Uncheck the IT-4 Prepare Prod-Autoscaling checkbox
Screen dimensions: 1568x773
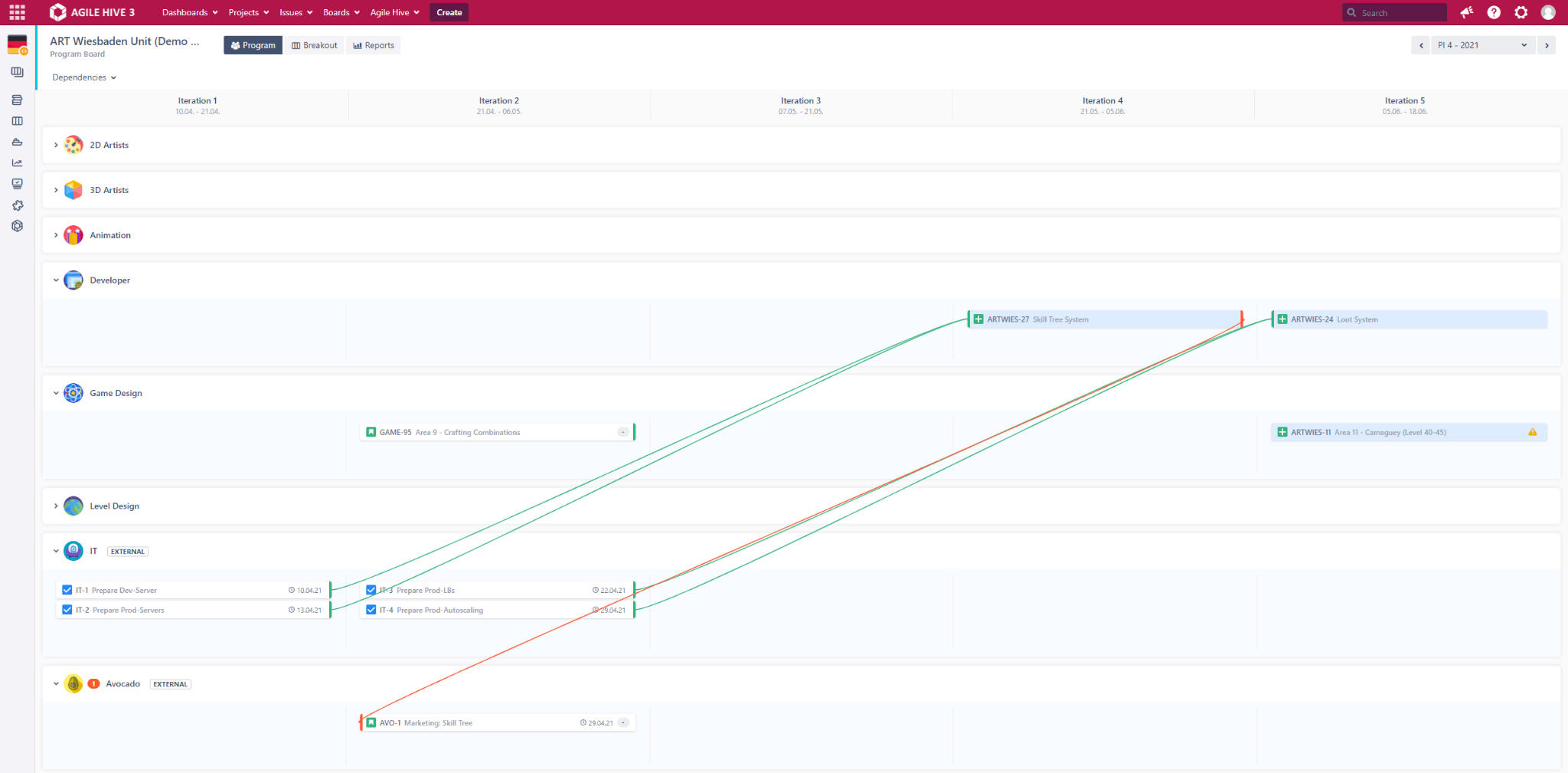click(x=371, y=610)
